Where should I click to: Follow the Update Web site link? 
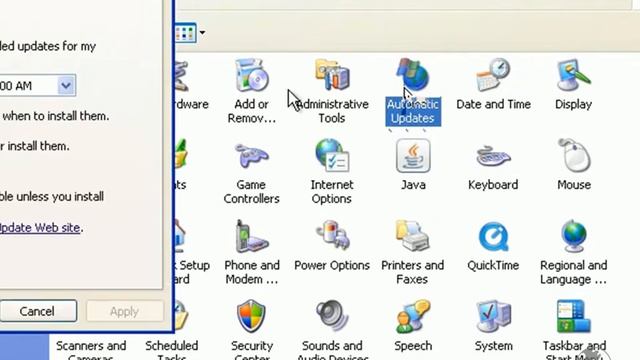(x=40, y=227)
